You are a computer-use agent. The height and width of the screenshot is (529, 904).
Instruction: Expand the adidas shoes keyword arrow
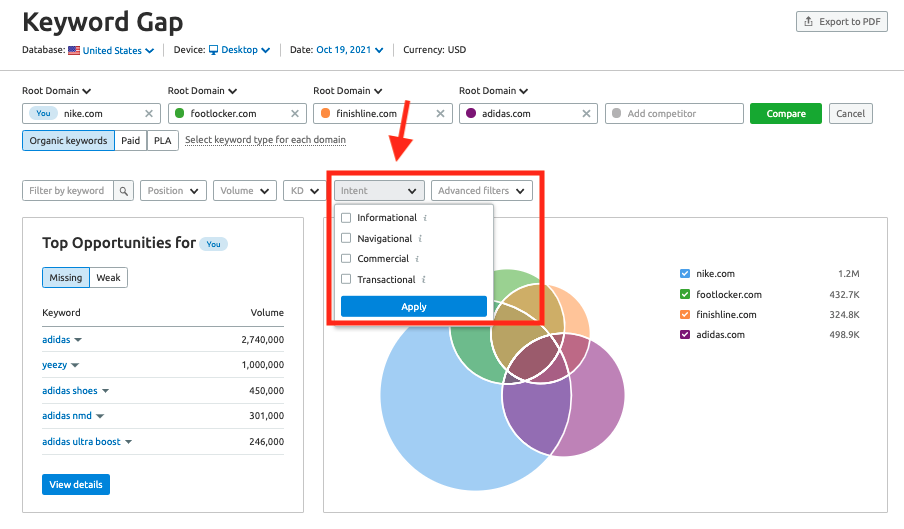(x=106, y=391)
